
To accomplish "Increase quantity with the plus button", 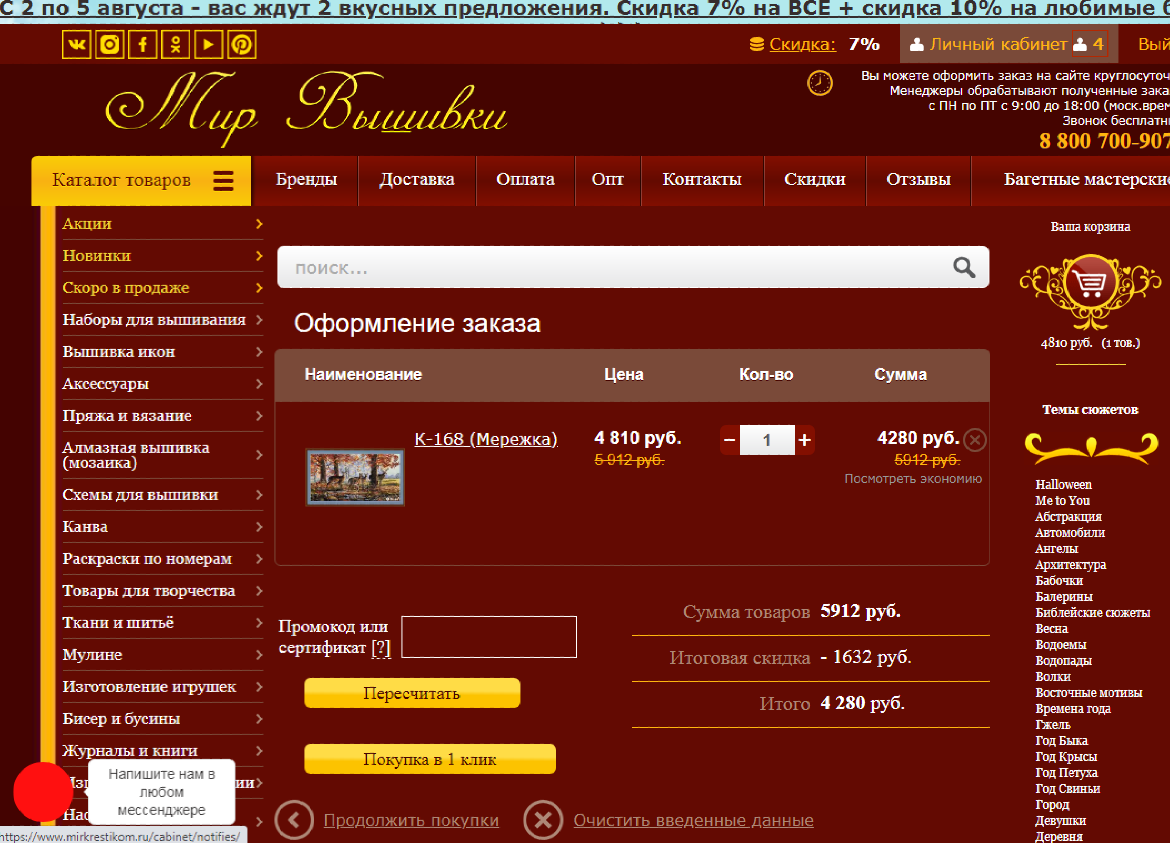I will click(x=805, y=440).
